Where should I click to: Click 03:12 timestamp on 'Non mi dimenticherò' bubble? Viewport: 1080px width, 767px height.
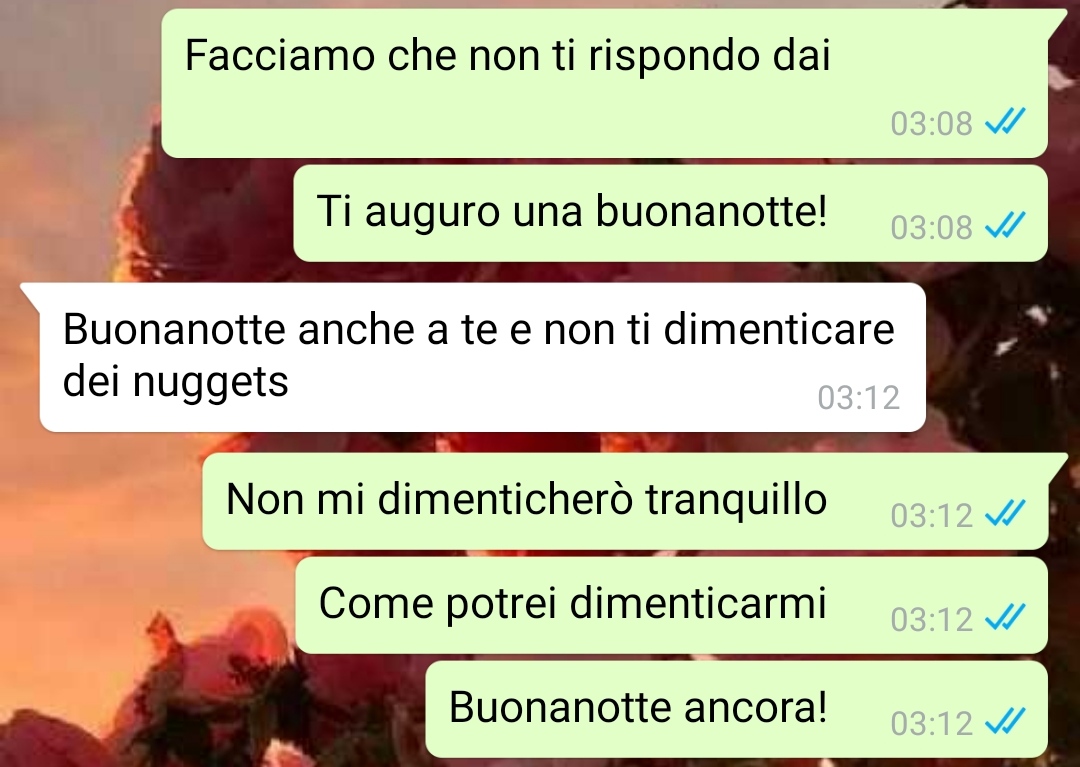tap(931, 516)
